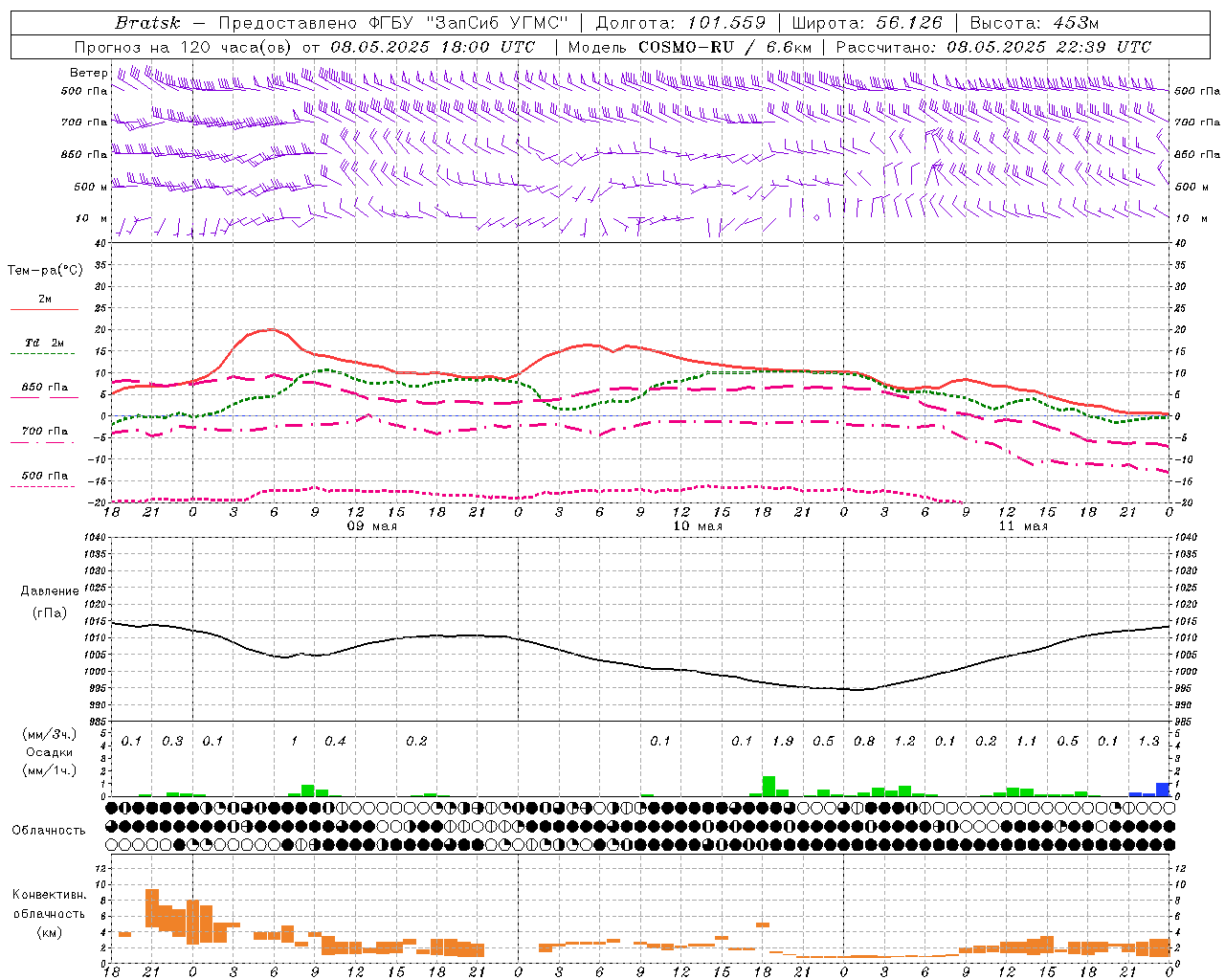The height and width of the screenshot is (980, 1225).
Task: Select the latitude value Широта: 56.126
Action: click(x=867, y=23)
